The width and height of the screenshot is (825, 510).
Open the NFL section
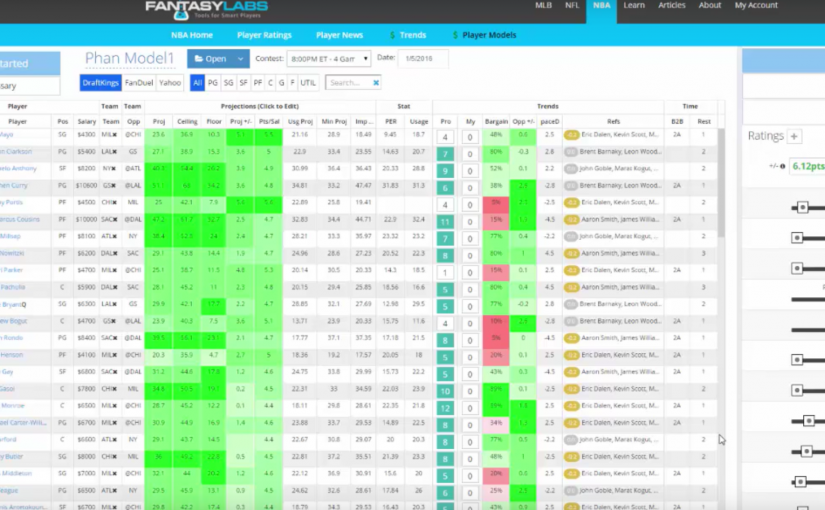click(572, 5)
